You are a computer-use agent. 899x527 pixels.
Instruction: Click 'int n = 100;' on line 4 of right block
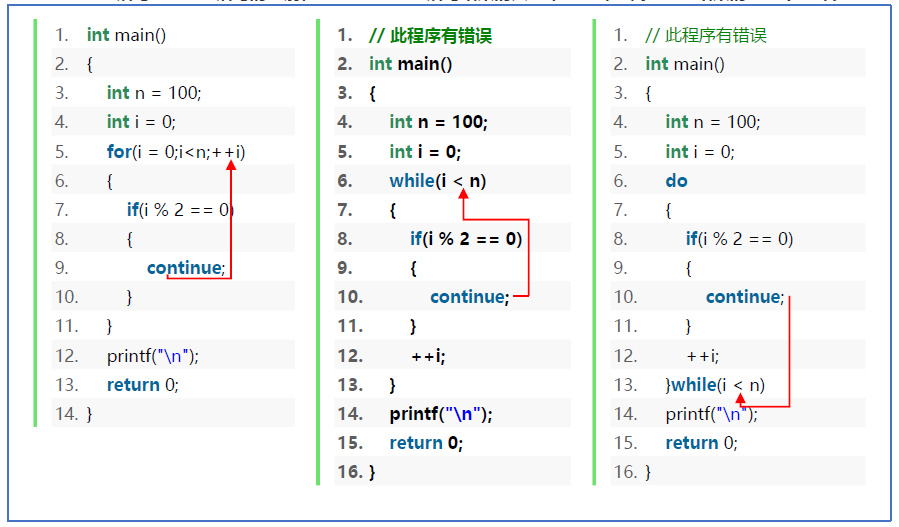[x=712, y=122]
